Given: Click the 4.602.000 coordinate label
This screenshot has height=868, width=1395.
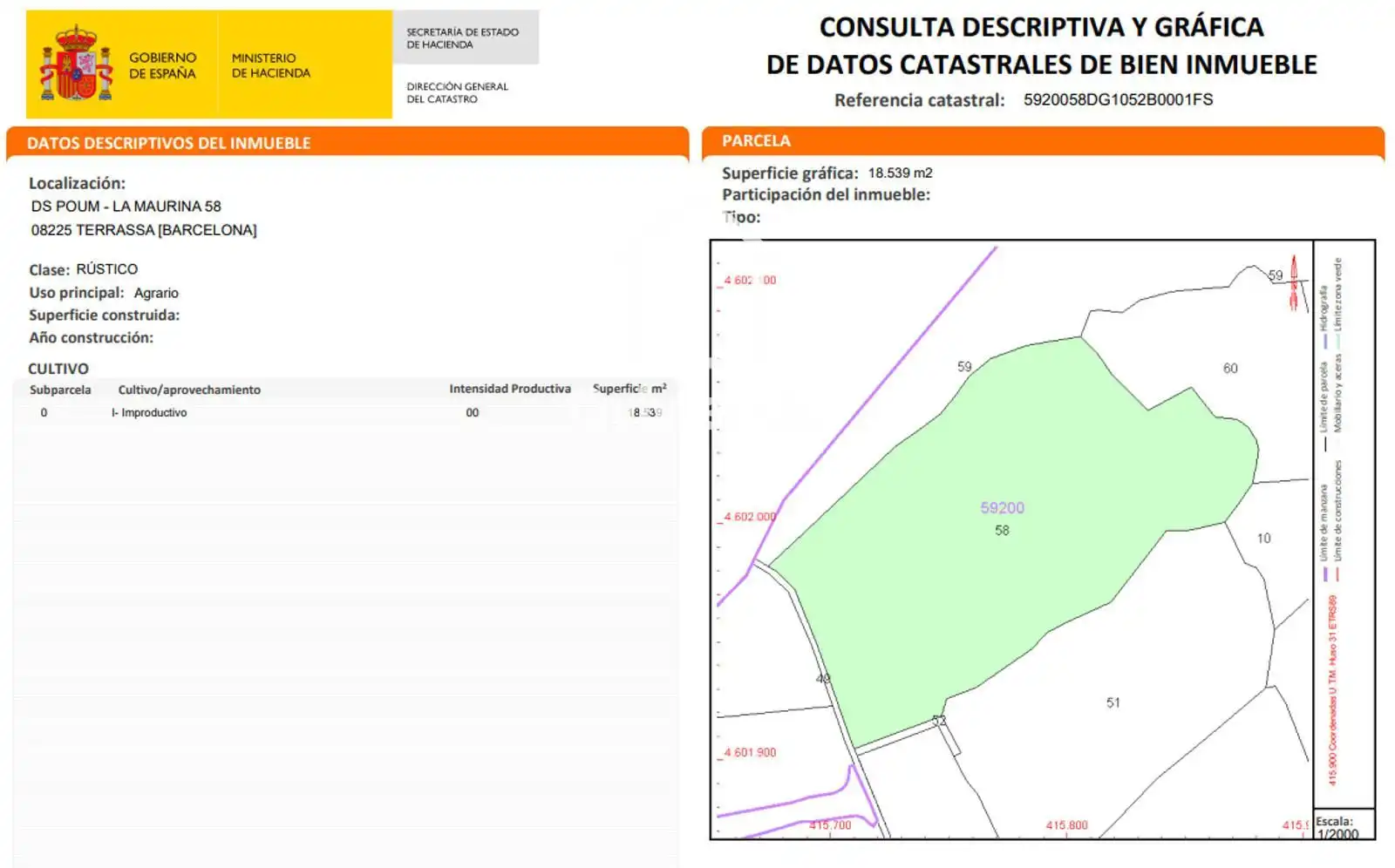Looking at the screenshot, I should tap(749, 517).
